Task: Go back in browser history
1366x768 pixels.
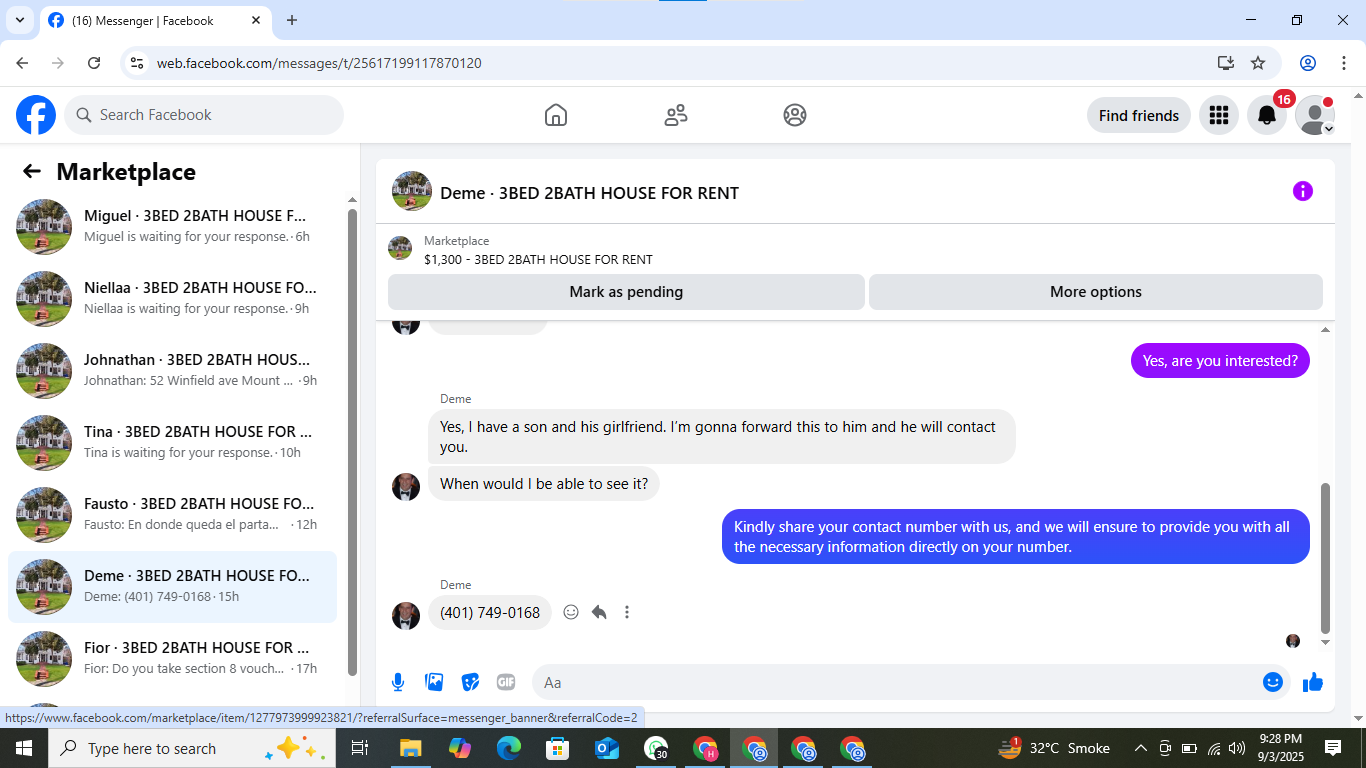Action: click(x=22, y=63)
